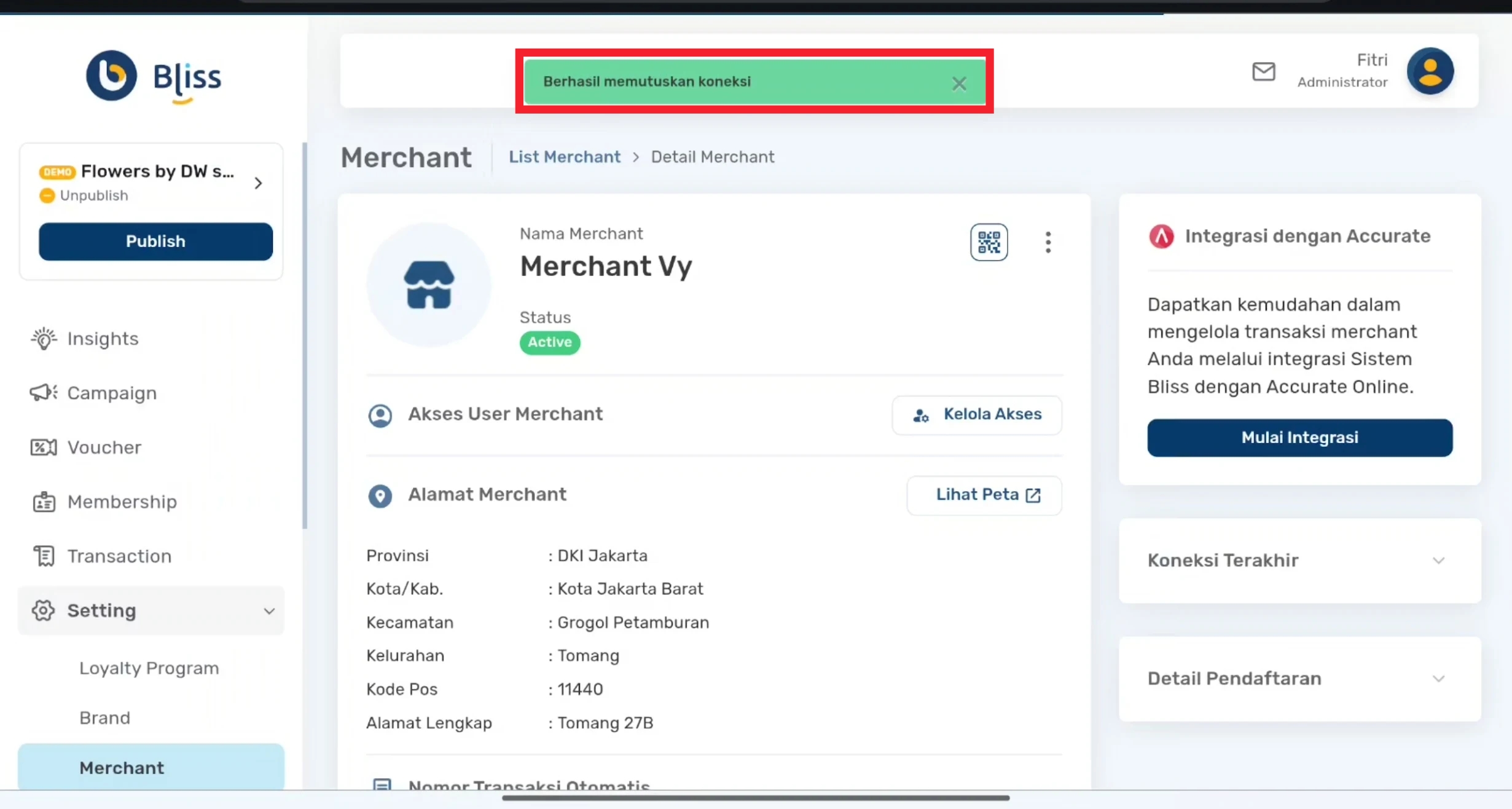Open the Flowers by DW store switcher

pos(257,183)
